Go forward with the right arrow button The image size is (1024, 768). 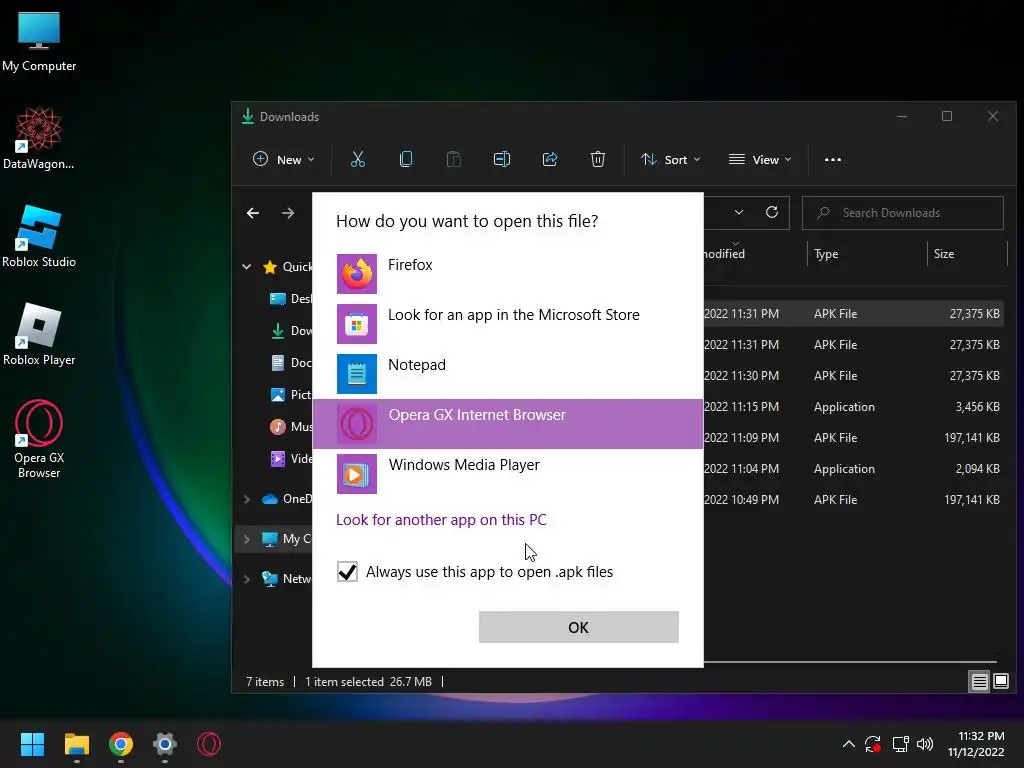[288, 213]
